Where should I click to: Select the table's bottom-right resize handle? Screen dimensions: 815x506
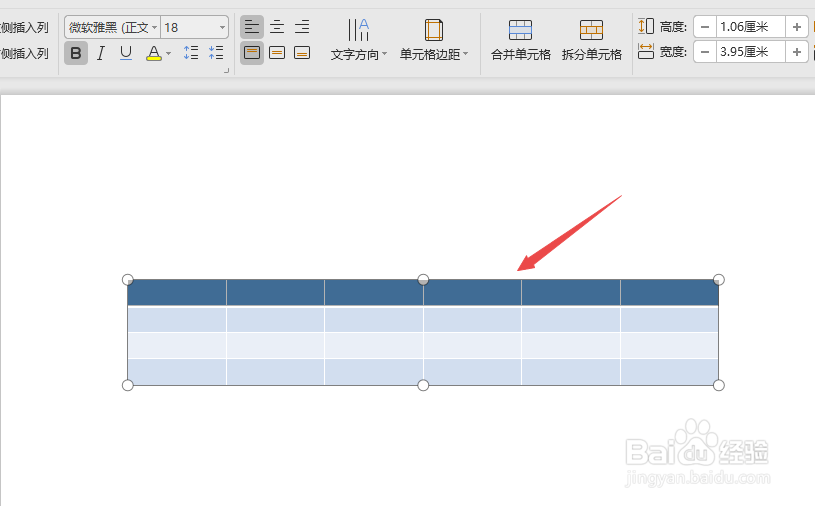[718, 385]
